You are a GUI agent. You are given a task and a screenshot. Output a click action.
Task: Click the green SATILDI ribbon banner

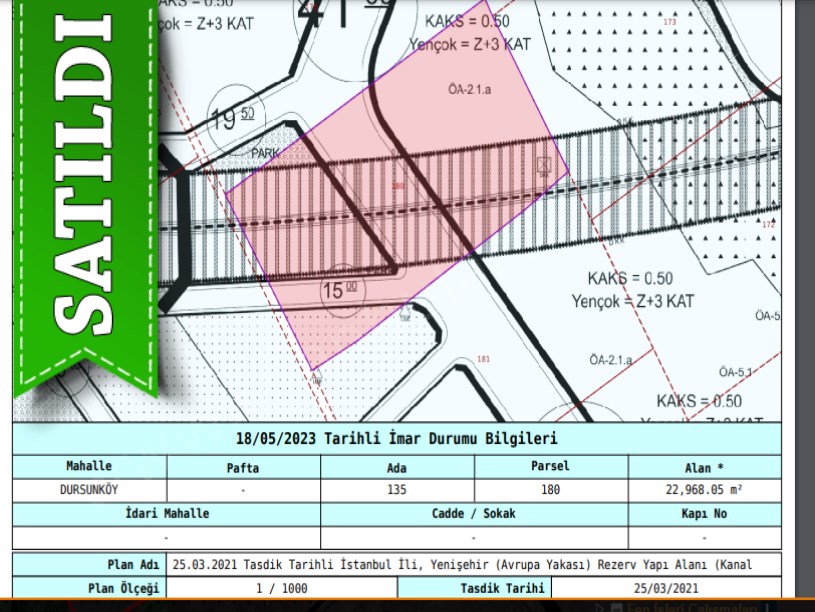click(x=85, y=200)
